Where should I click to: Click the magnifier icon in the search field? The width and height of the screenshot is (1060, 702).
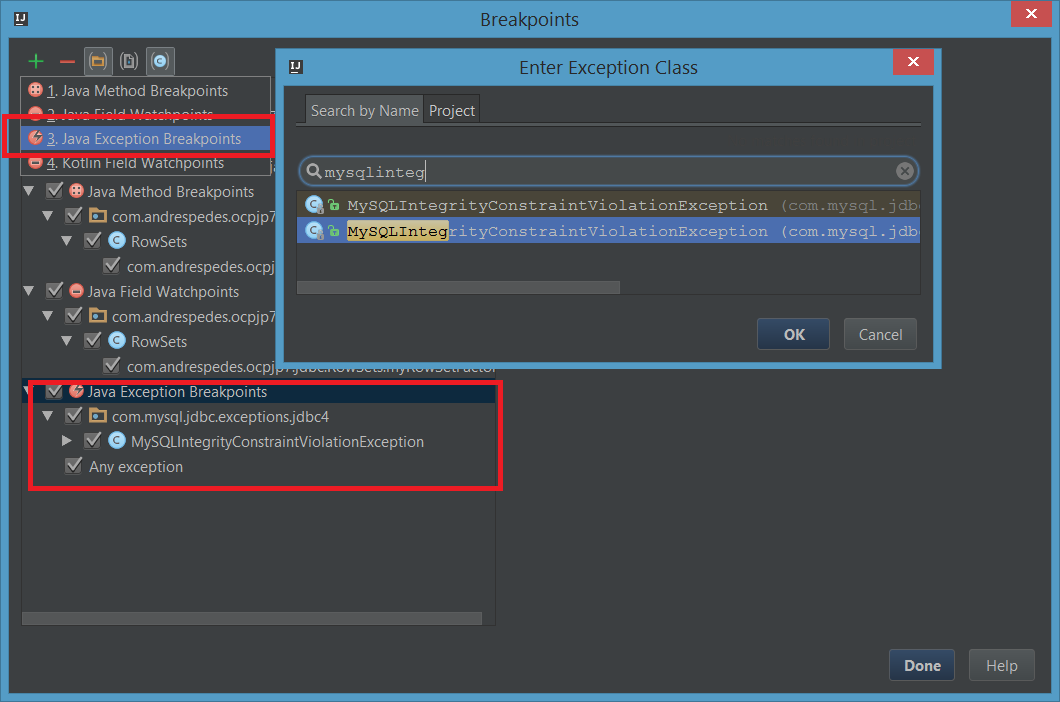point(314,171)
